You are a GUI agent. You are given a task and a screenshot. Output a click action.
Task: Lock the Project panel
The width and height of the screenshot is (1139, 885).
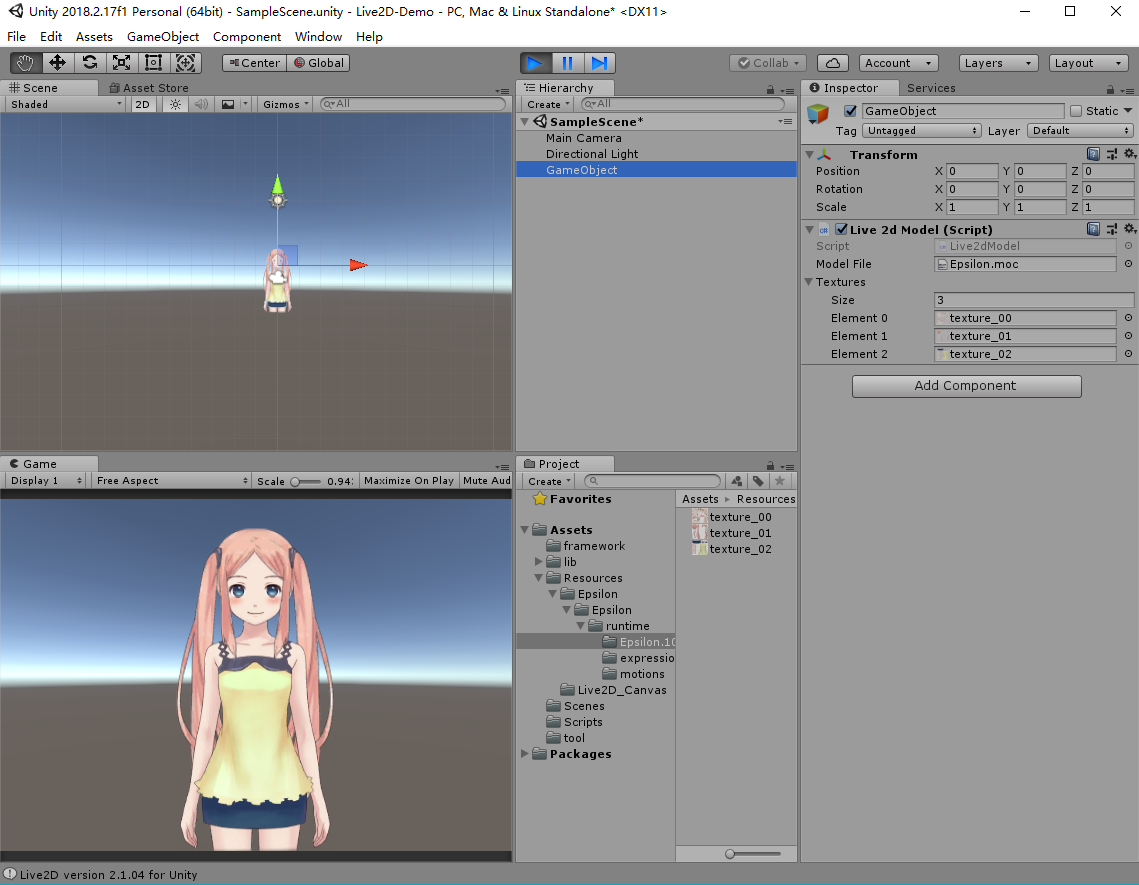(770, 465)
